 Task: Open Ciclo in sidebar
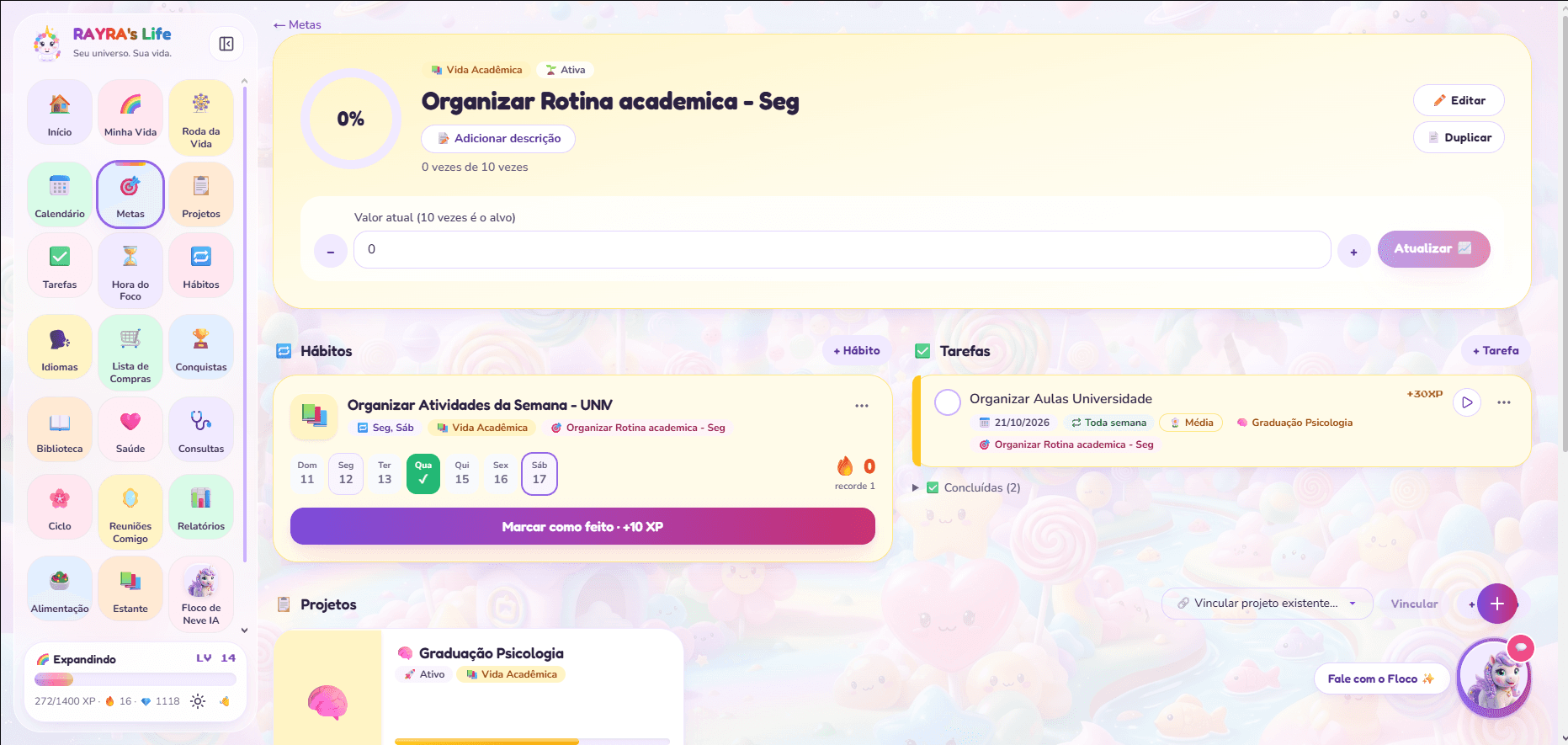click(60, 507)
